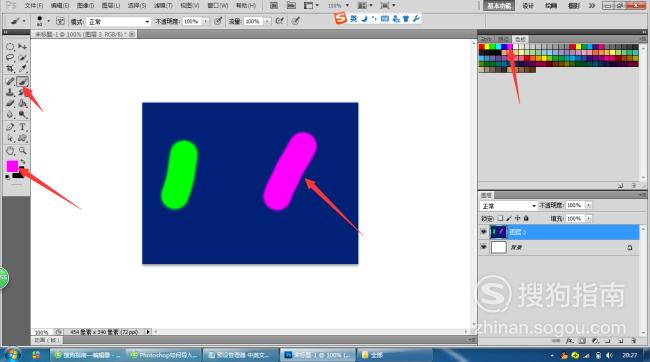Open the 文件(F) menu
Image resolution: width=650 pixels, height=362 pixels.
coord(34,5)
